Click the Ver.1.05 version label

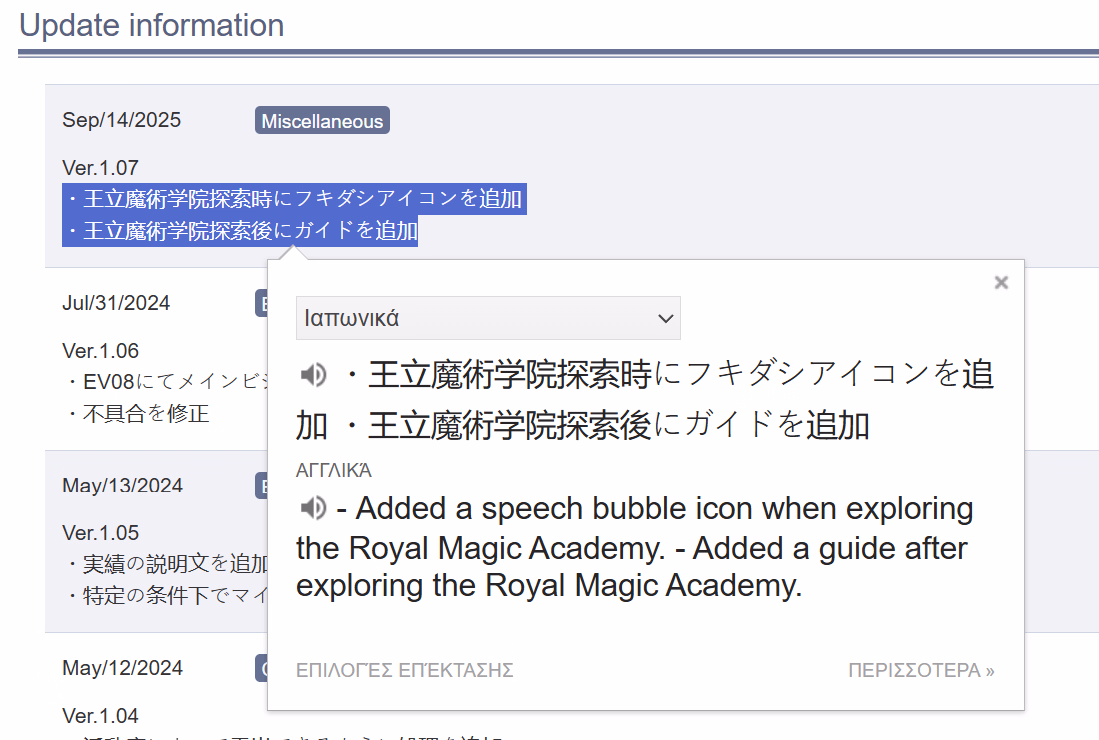(100, 532)
